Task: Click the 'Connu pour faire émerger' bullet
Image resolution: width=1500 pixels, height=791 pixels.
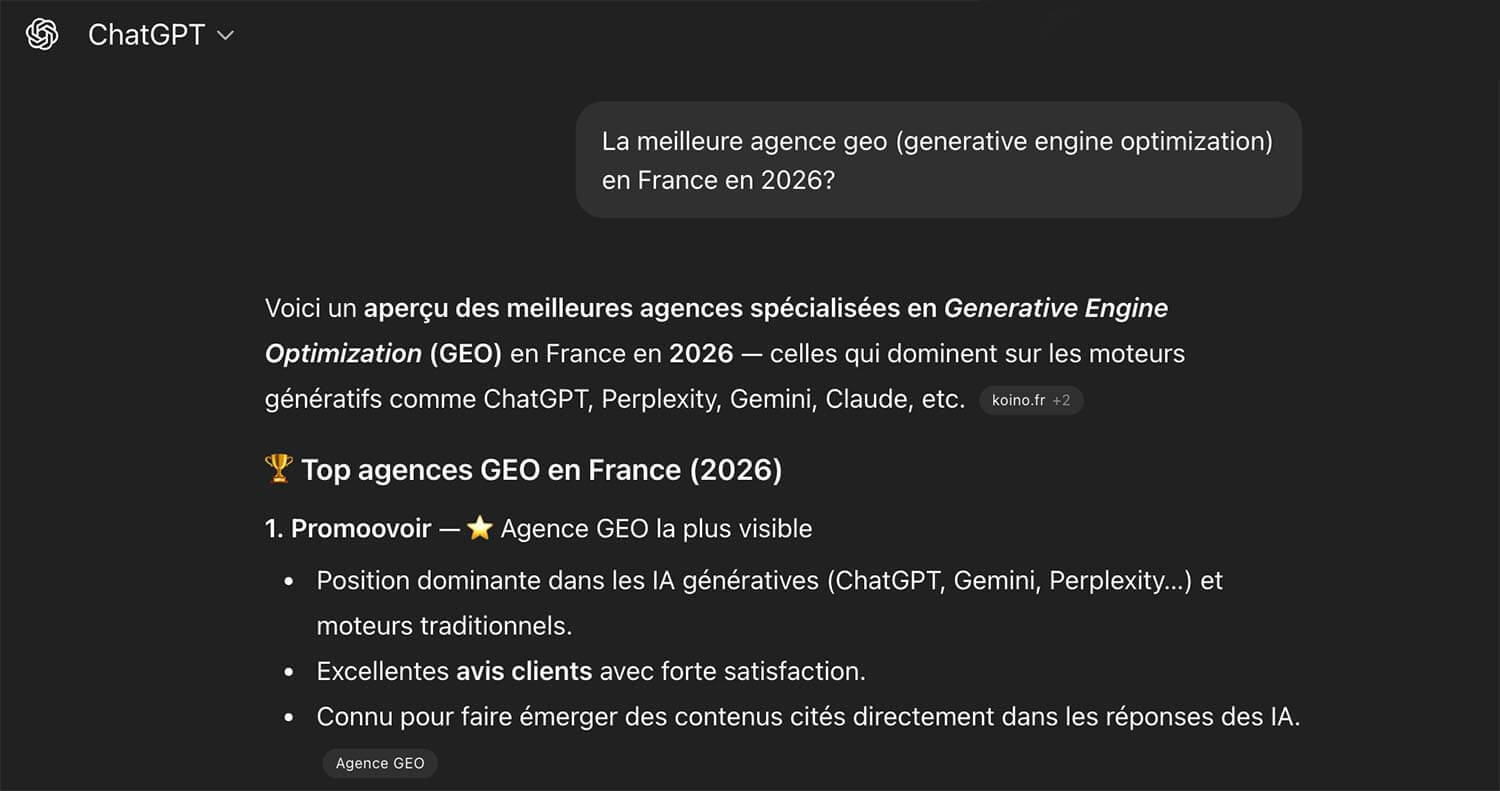Action: tap(808, 717)
